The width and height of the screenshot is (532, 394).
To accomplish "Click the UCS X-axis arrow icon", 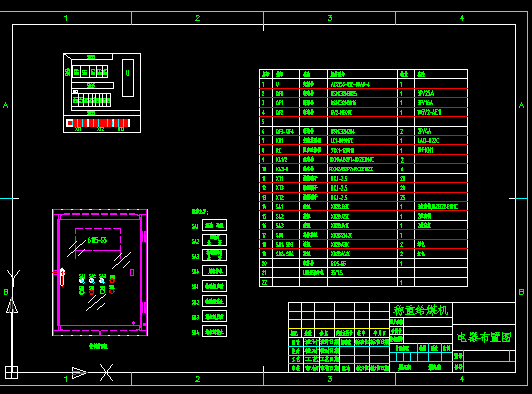I will coord(79,372).
